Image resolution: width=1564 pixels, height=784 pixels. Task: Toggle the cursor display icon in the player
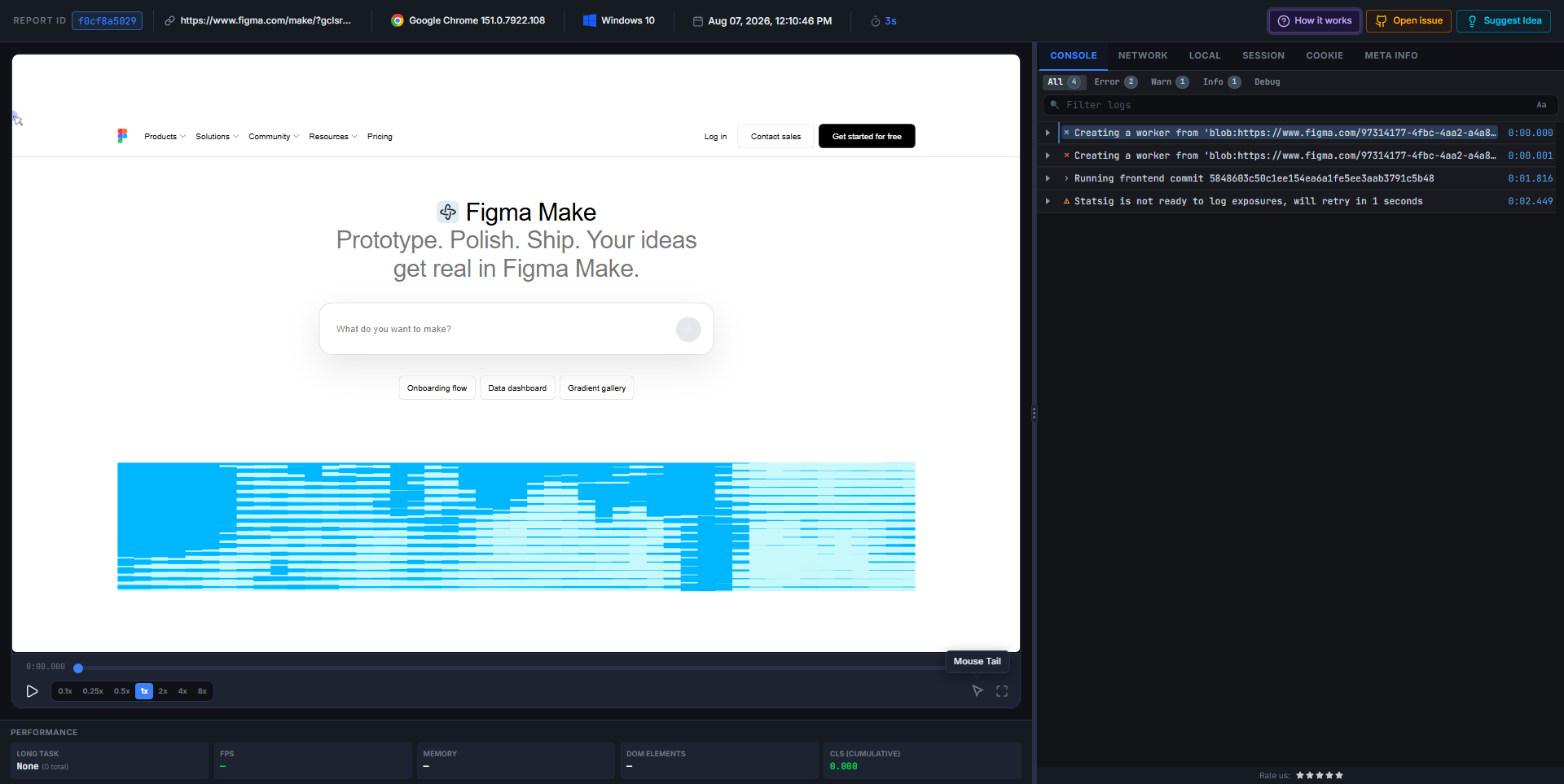point(977,691)
